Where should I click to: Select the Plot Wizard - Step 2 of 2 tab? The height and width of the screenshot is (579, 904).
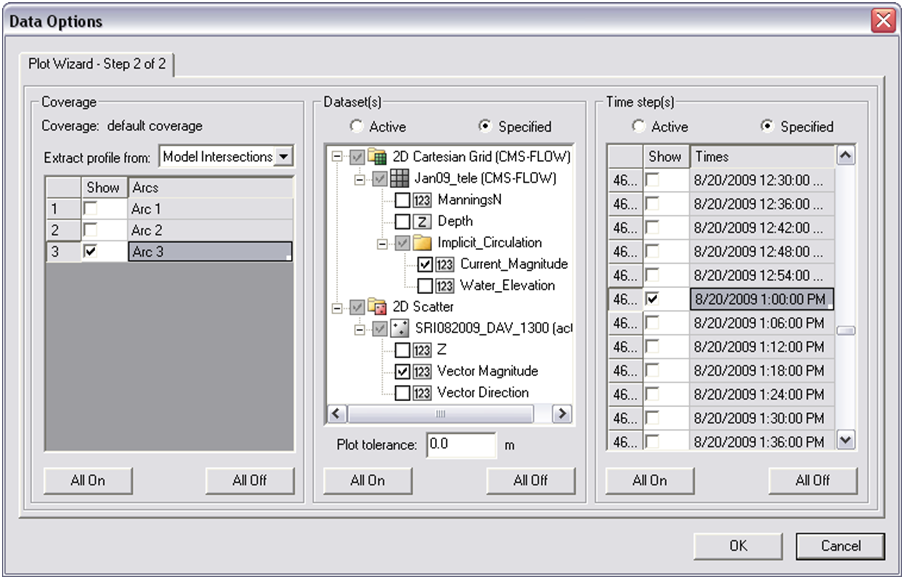97,64
